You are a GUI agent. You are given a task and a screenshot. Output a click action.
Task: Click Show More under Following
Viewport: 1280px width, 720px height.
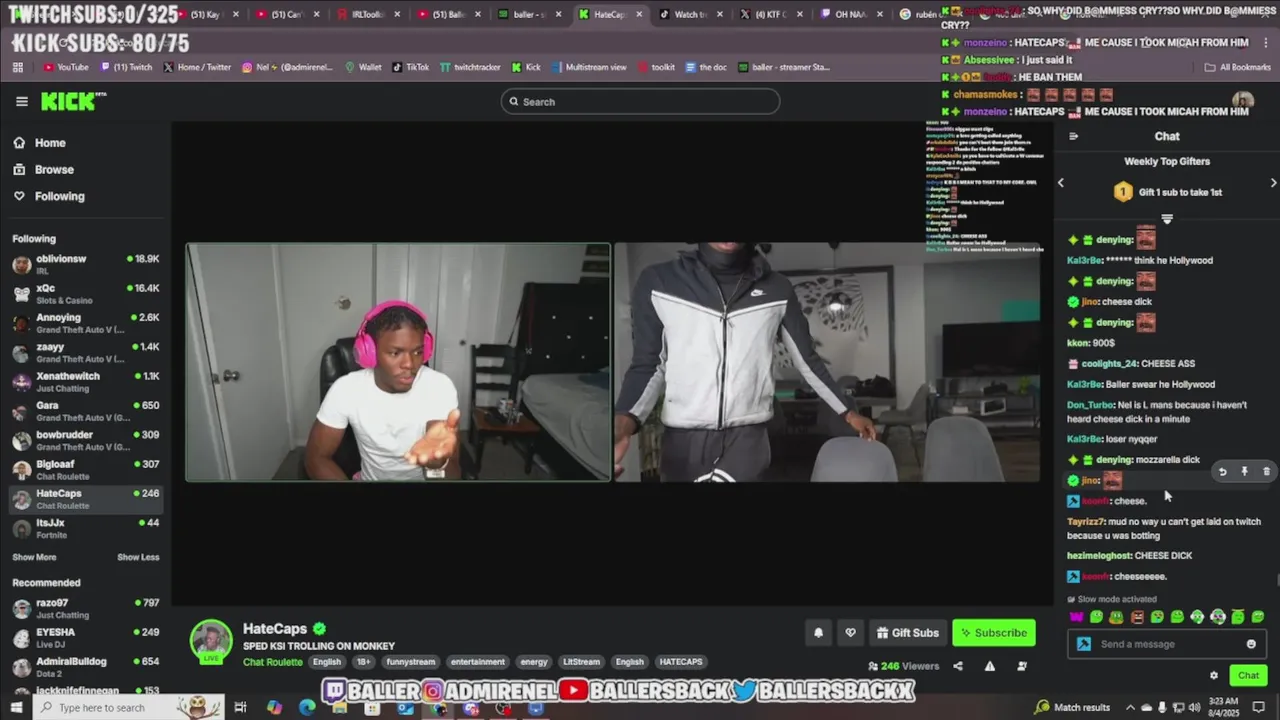[34, 557]
